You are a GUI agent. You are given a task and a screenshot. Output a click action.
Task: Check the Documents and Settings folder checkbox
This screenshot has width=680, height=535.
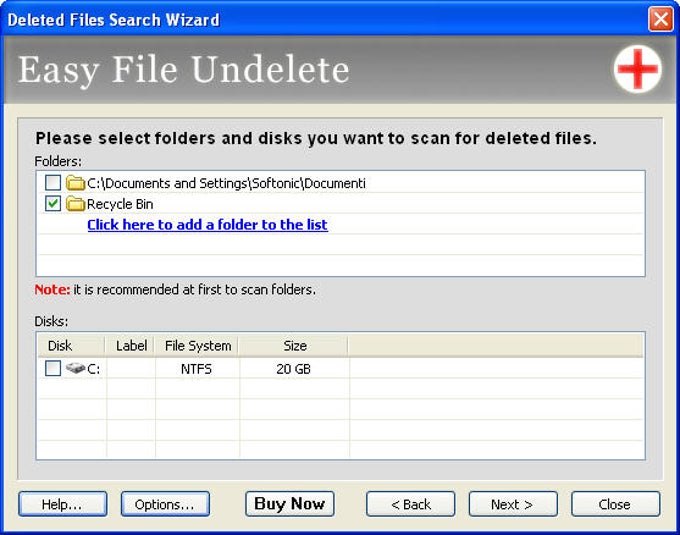click(x=53, y=183)
